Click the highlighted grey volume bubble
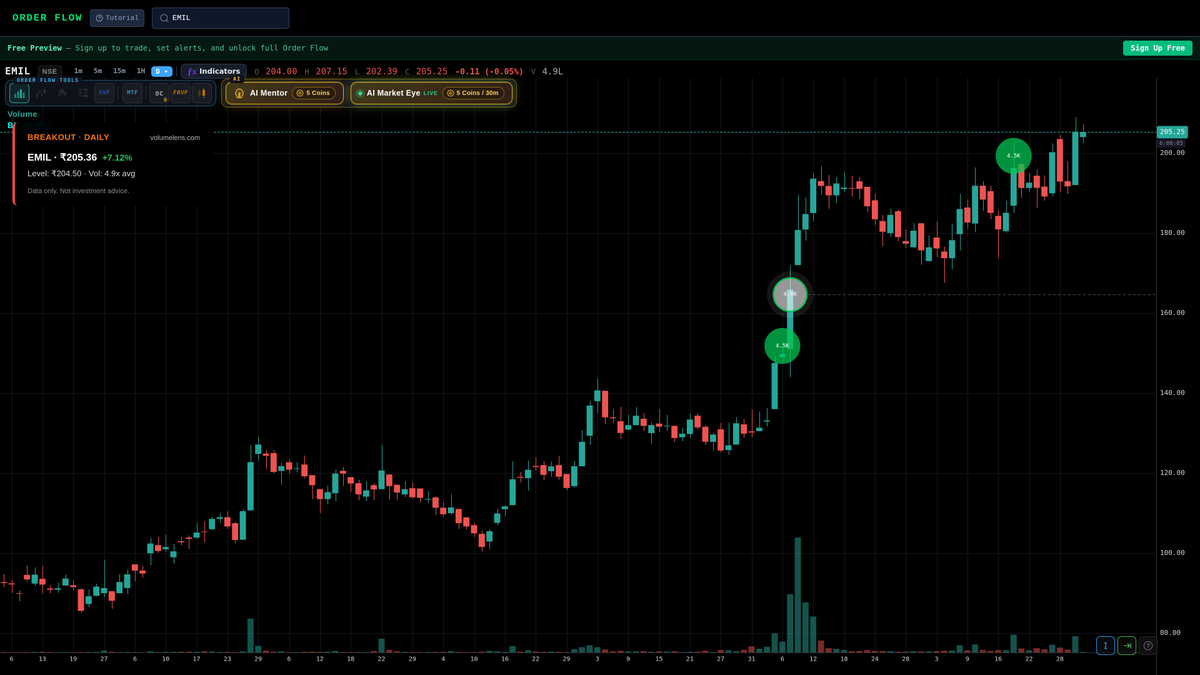This screenshot has width=1200, height=675. [790, 294]
